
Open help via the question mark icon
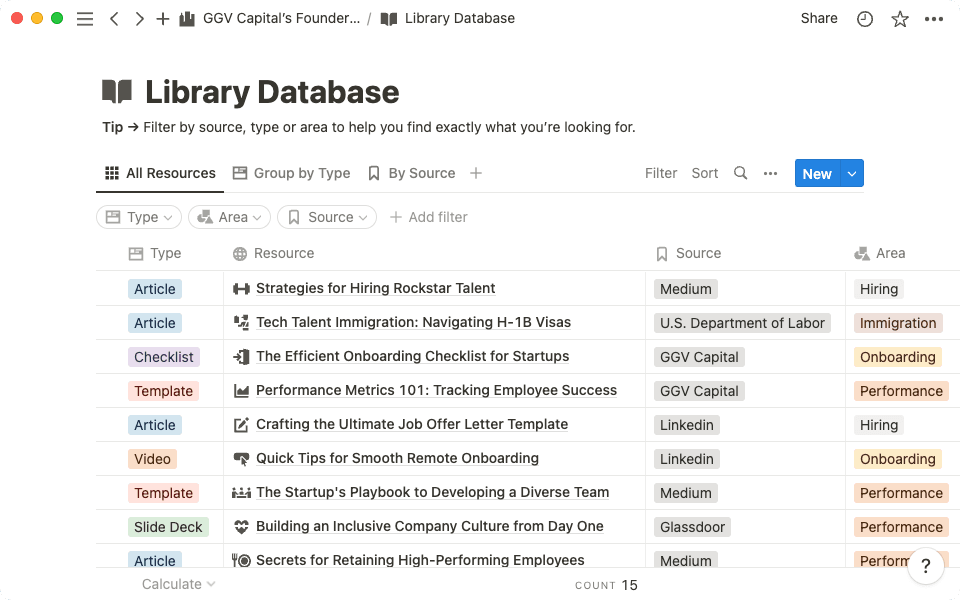pos(926,566)
